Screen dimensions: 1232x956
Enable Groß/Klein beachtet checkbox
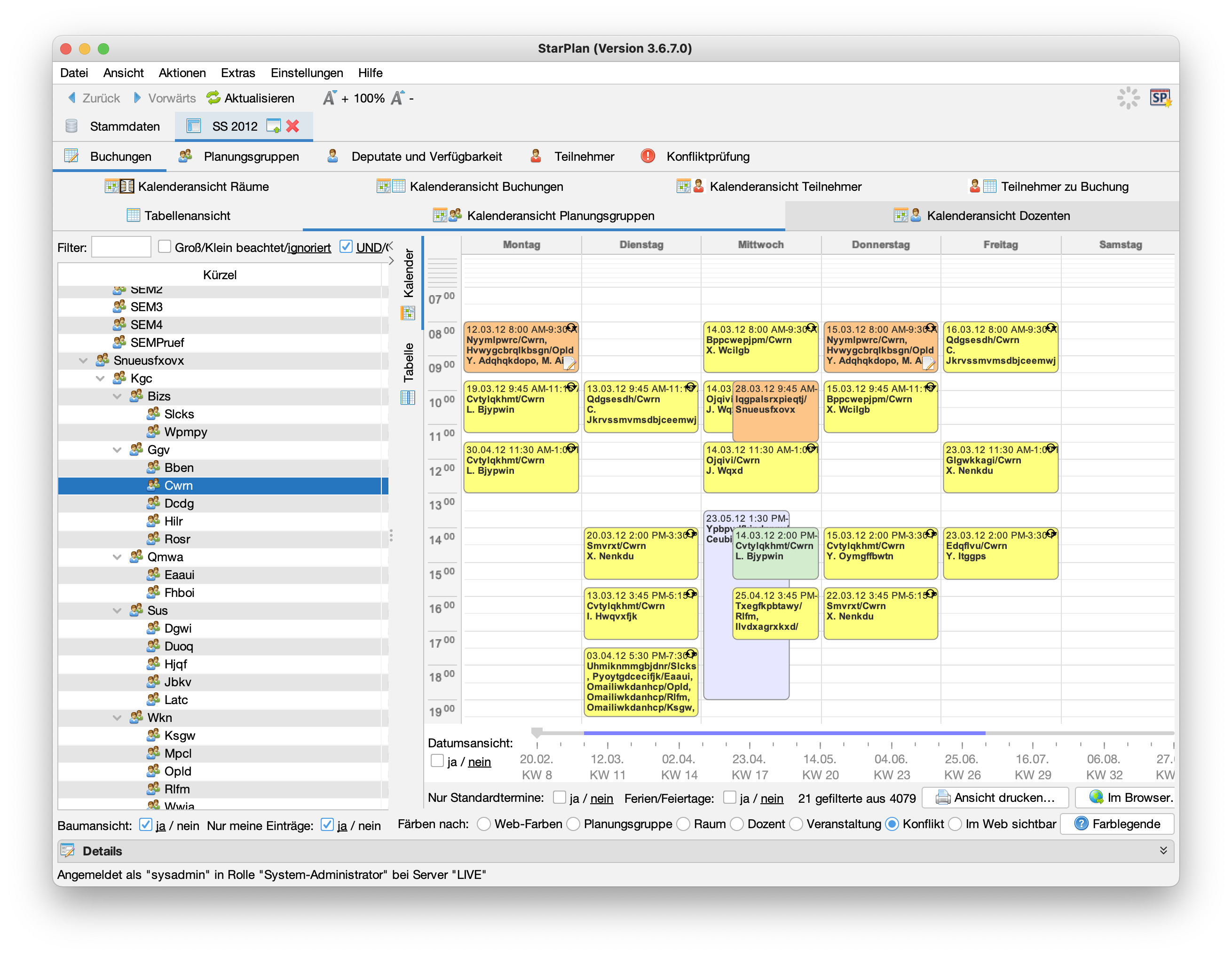click(165, 247)
